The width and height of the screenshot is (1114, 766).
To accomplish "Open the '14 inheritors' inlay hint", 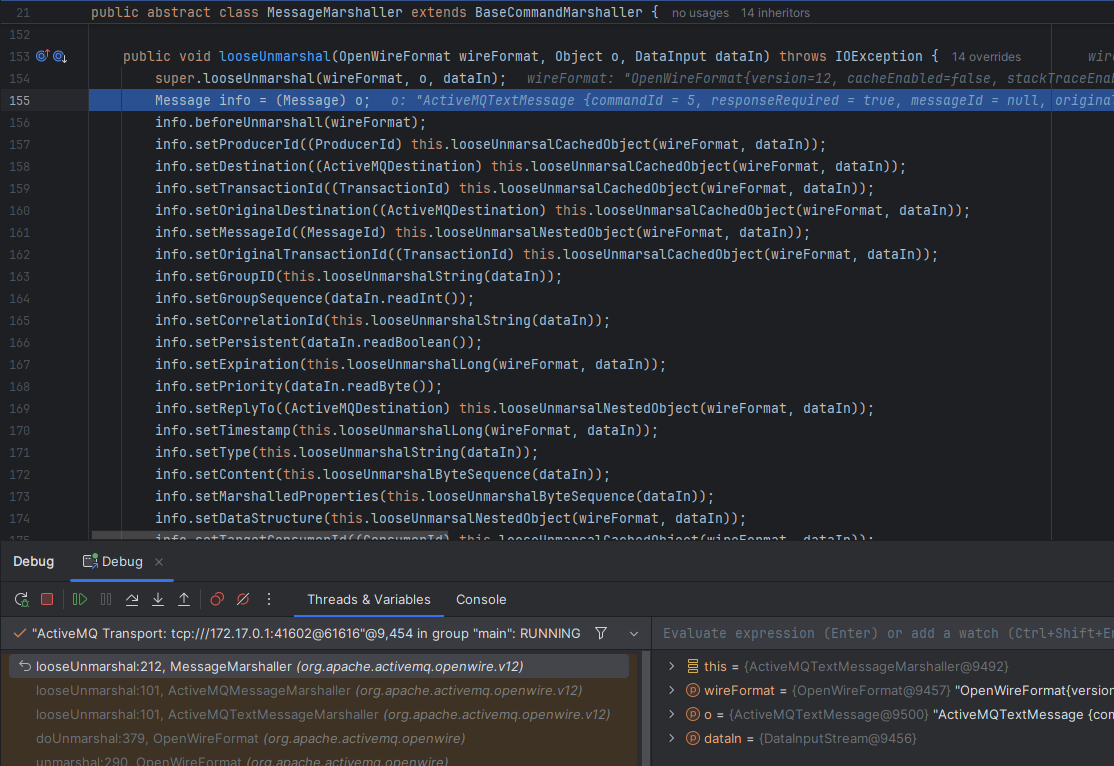I will pos(775,13).
